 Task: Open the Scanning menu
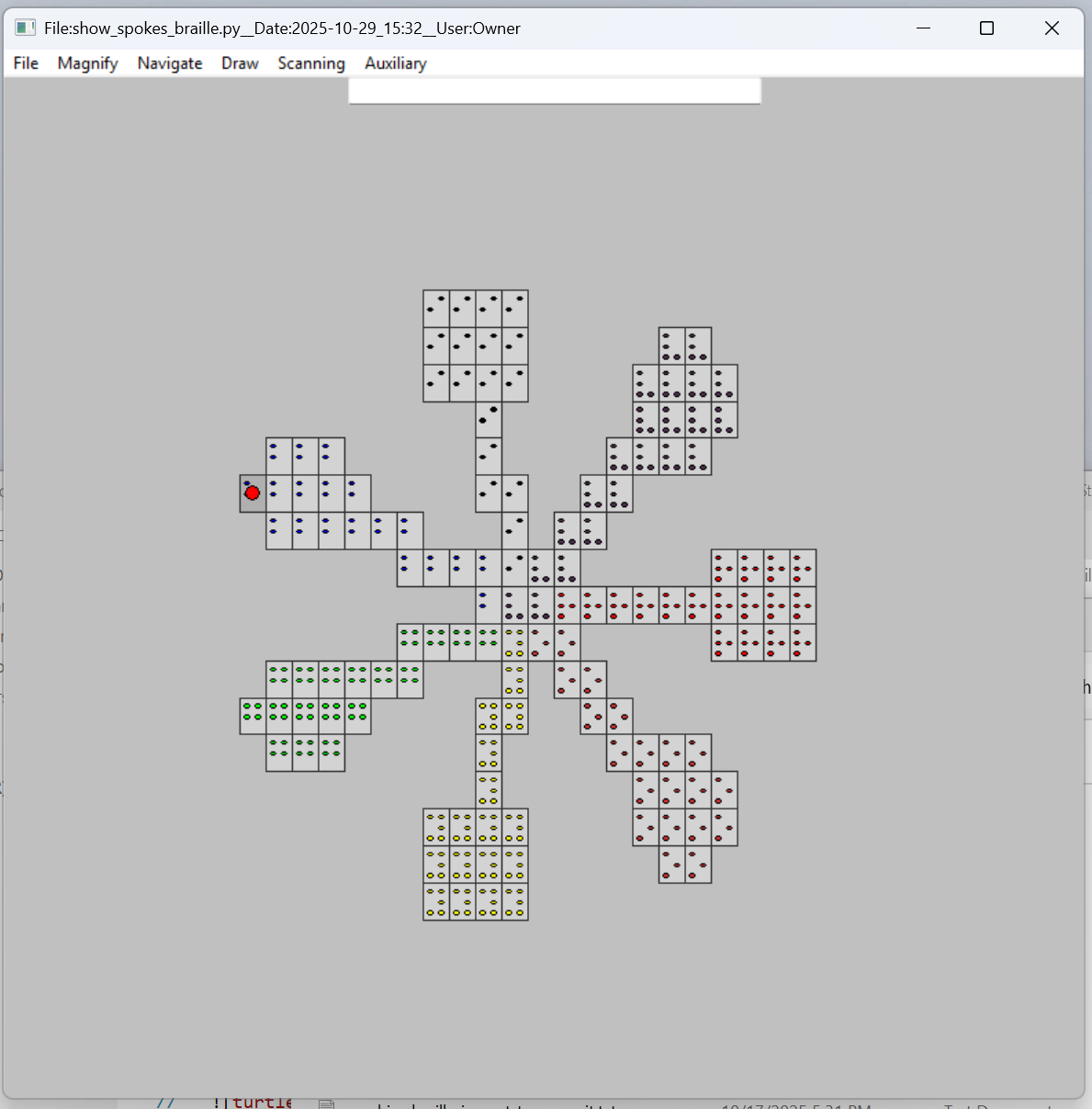(311, 62)
